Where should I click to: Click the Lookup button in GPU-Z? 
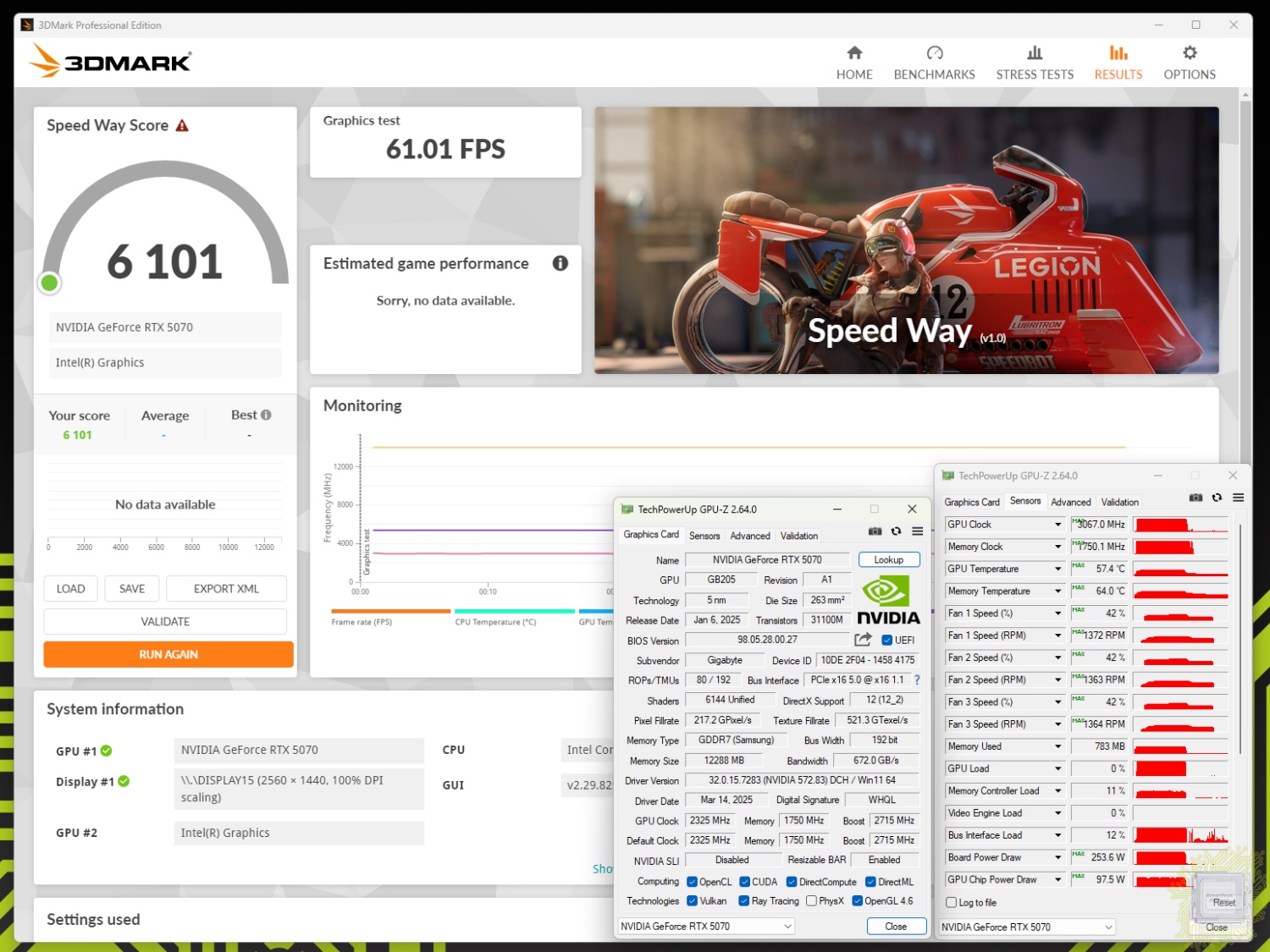coord(889,559)
